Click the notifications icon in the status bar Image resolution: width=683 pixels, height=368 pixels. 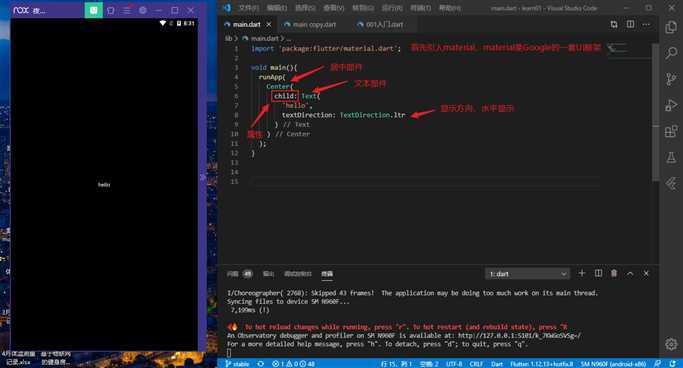[673, 364]
